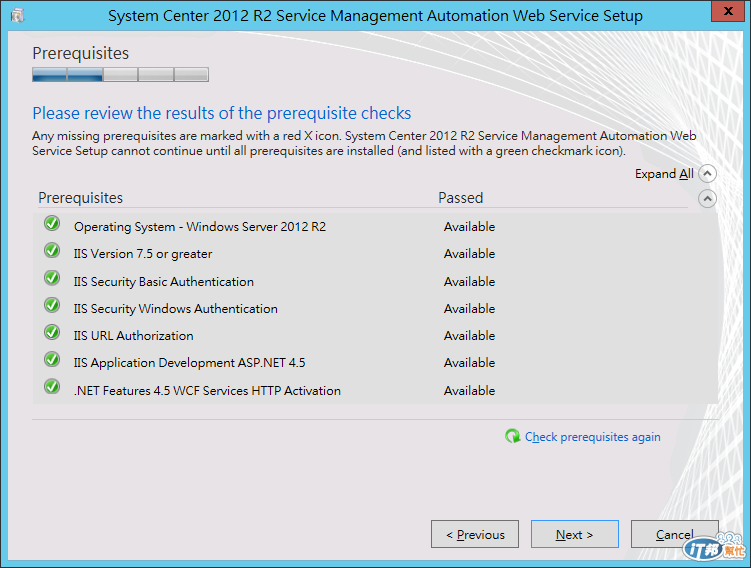Click the green checkmark next to IIS Version 7.5
The width and height of the screenshot is (751, 568).
(x=52, y=251)
